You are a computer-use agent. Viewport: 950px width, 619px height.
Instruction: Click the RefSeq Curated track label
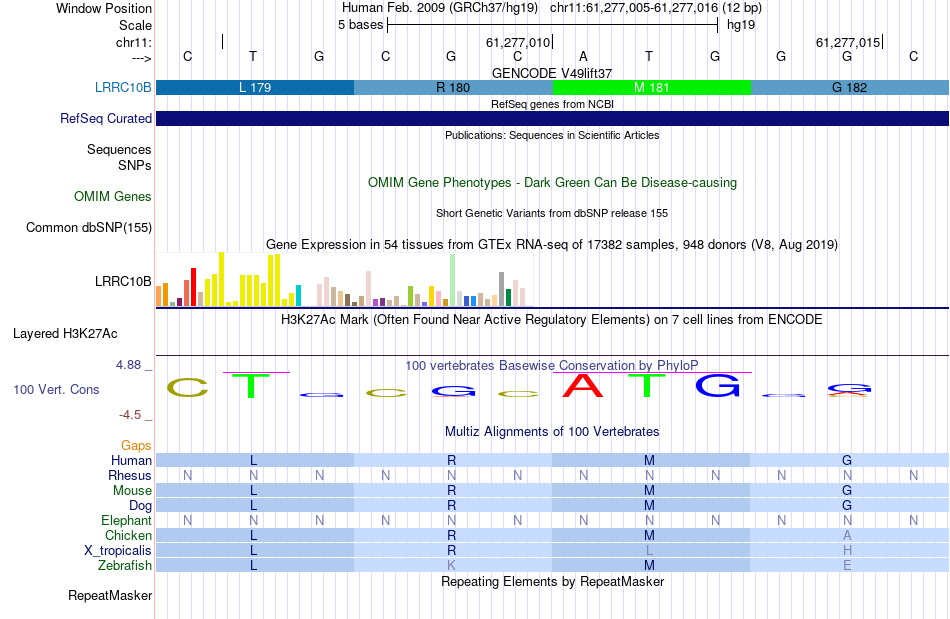105,118
